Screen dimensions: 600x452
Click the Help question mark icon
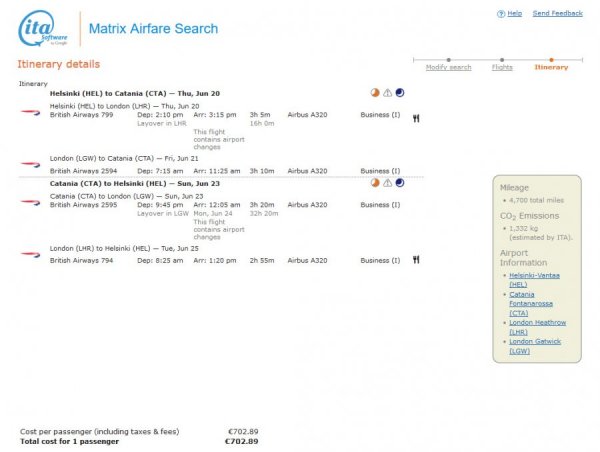[x=501, y=14]
